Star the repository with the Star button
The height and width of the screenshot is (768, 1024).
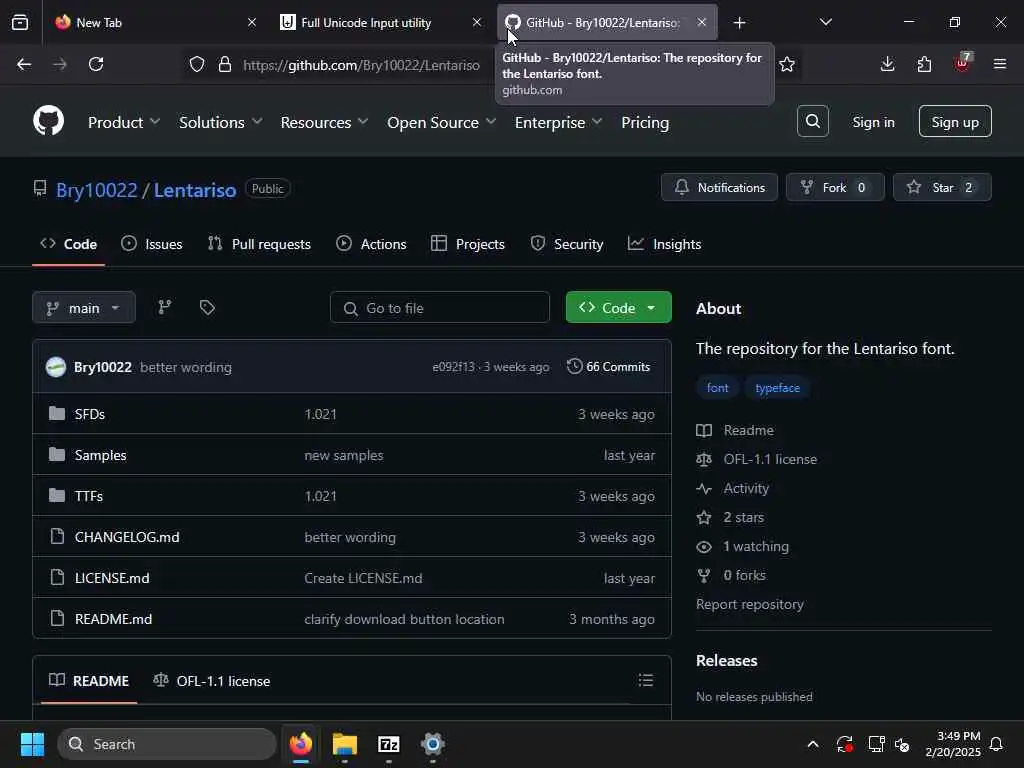click(x=942, y=187)
